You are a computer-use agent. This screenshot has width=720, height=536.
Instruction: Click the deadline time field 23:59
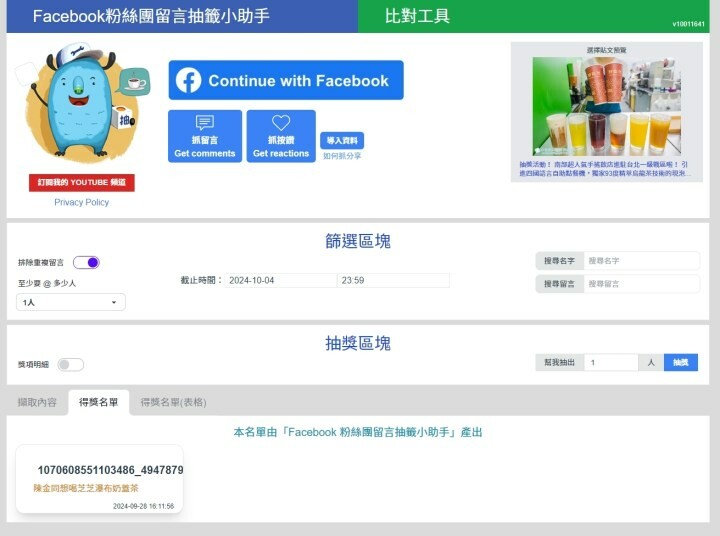click(x=393, y=280)
